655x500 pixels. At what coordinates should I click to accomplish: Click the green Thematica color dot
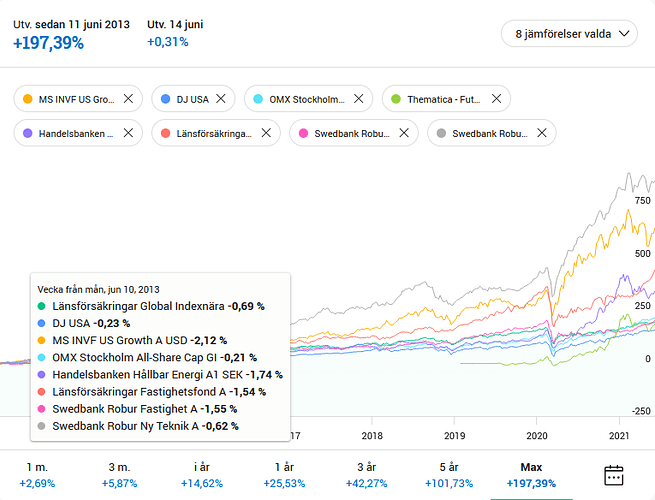[396, 99]
